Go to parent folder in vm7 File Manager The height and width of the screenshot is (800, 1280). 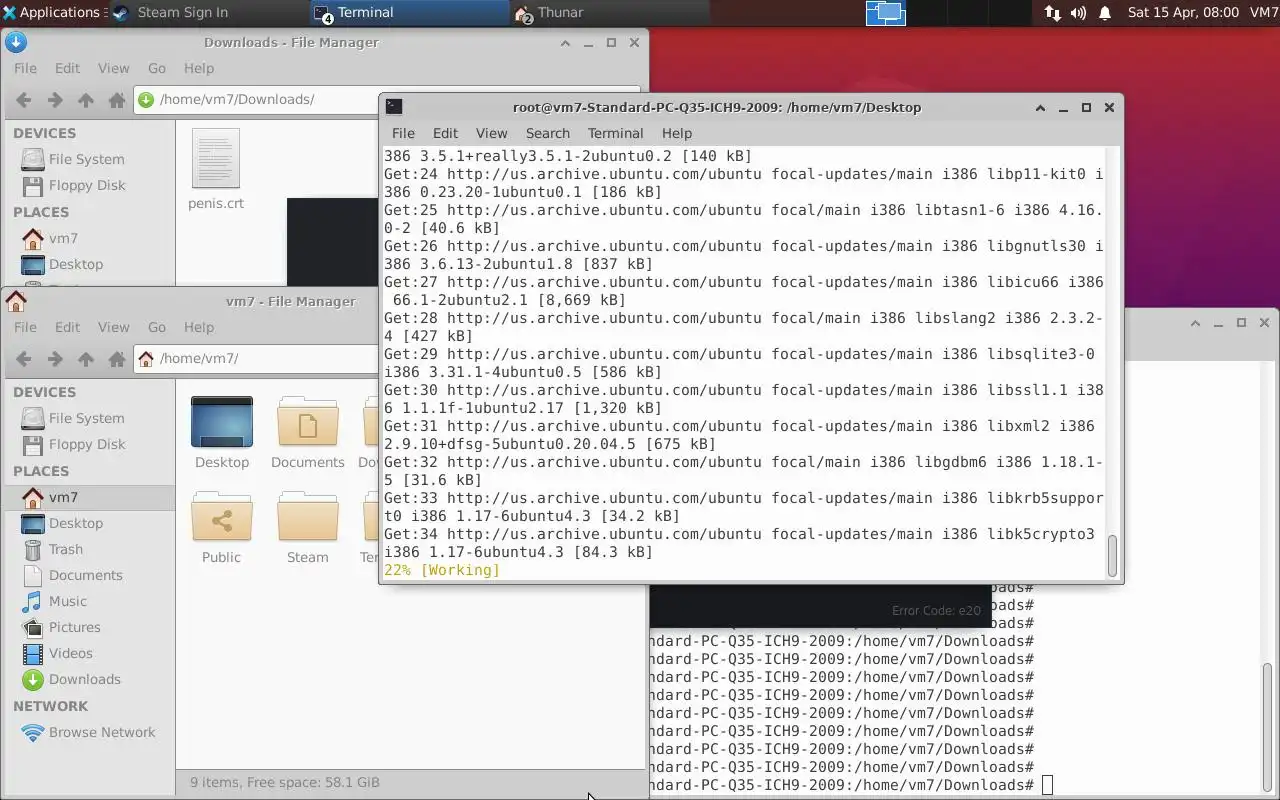click(86, 359)
